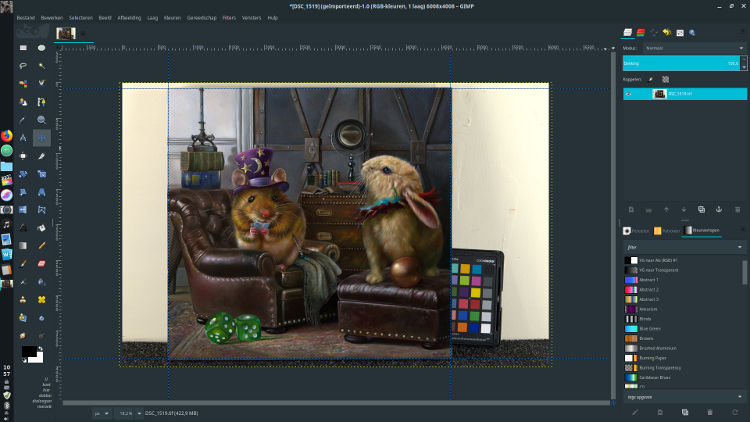The image size is (750, 422).
Task: Select the Pencil tool
Action: pyautogui.click(x=42, y=245)
